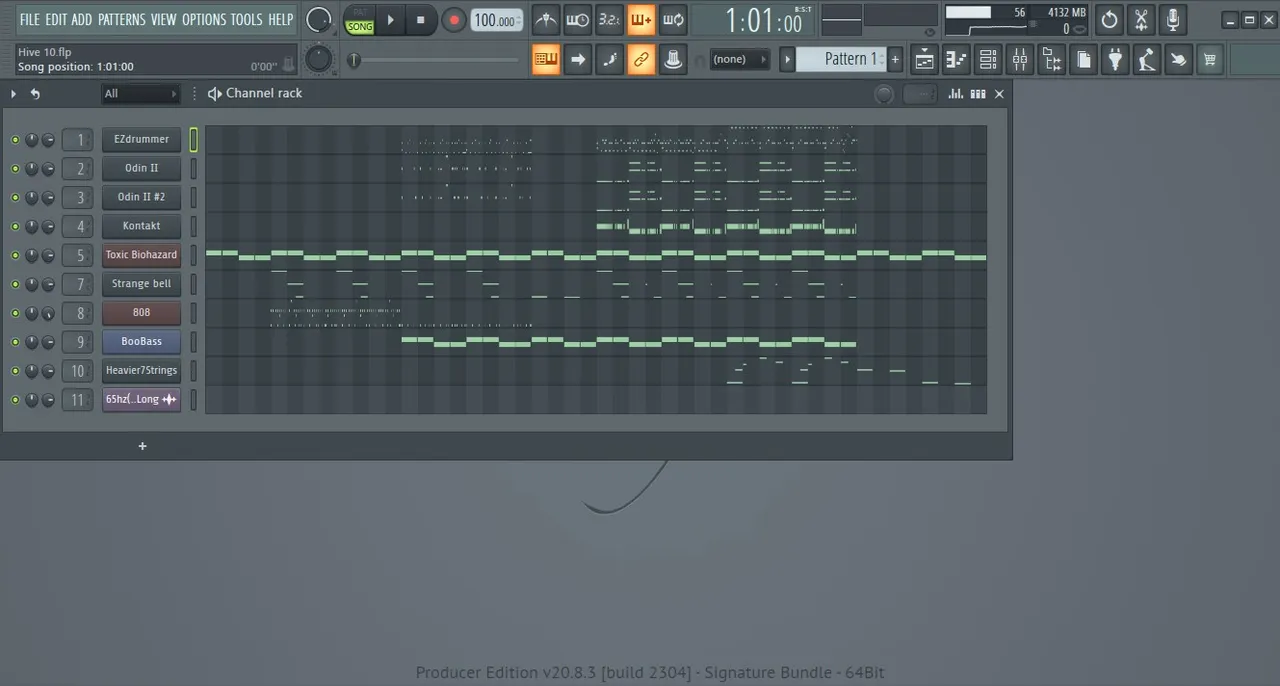Image resolution: width=1280 pixels, height=686 pixels.
Task: Open the Piano roll view icon
Action: coord(956,60)
